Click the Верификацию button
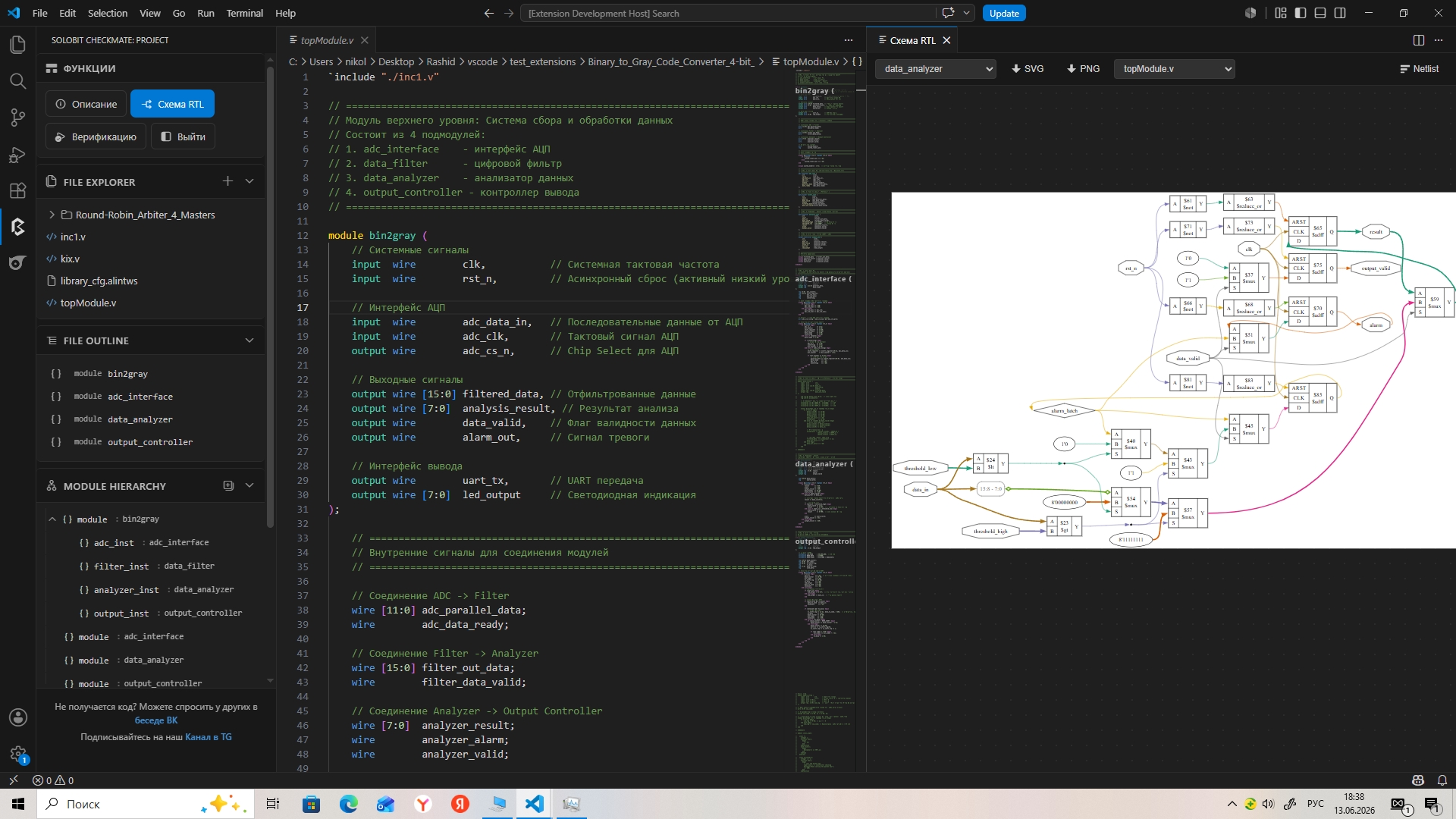Image resolution: width=1456 pixels, height=819 pixels. (96, 136)
